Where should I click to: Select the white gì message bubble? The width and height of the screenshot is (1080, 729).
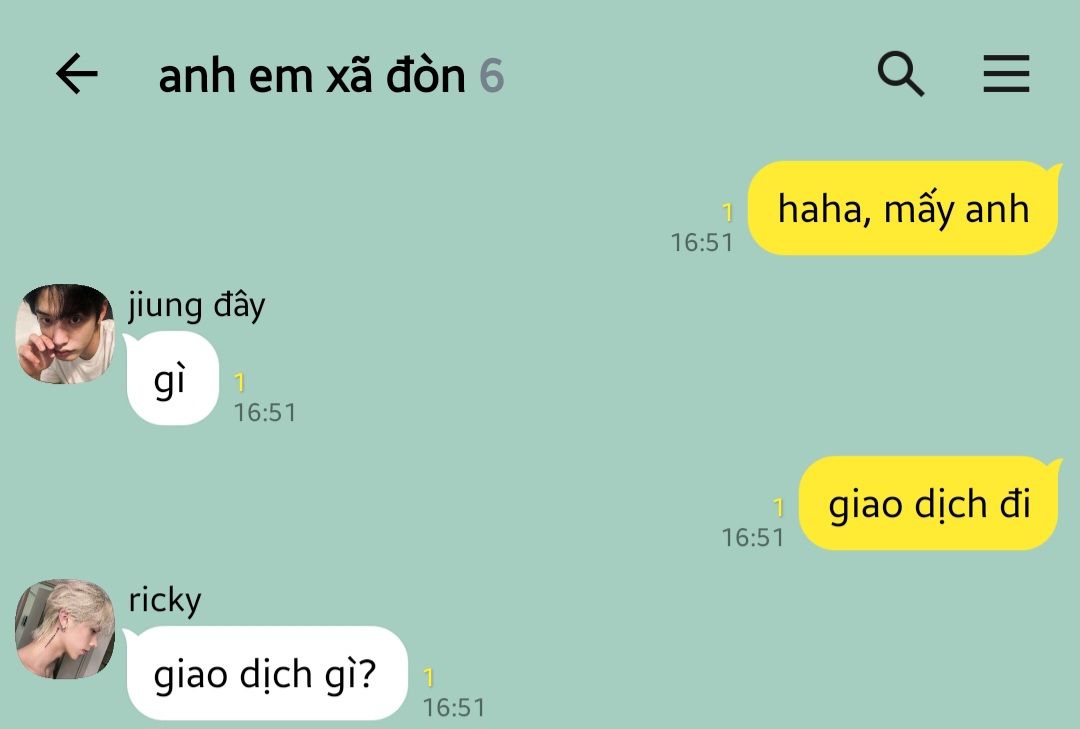(173, 378)
